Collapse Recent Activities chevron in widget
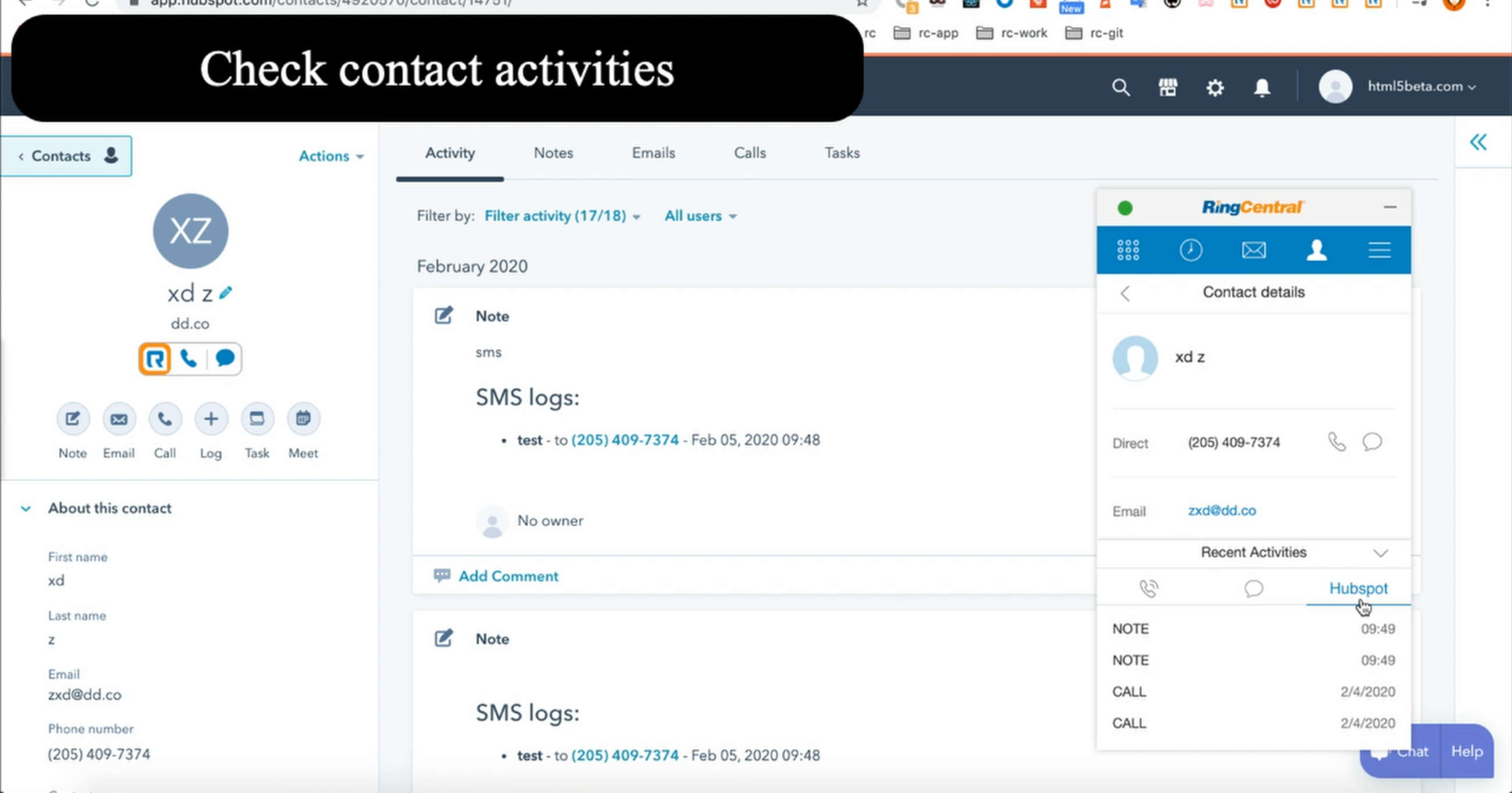1512x793 pixels. pos(1380,553)
